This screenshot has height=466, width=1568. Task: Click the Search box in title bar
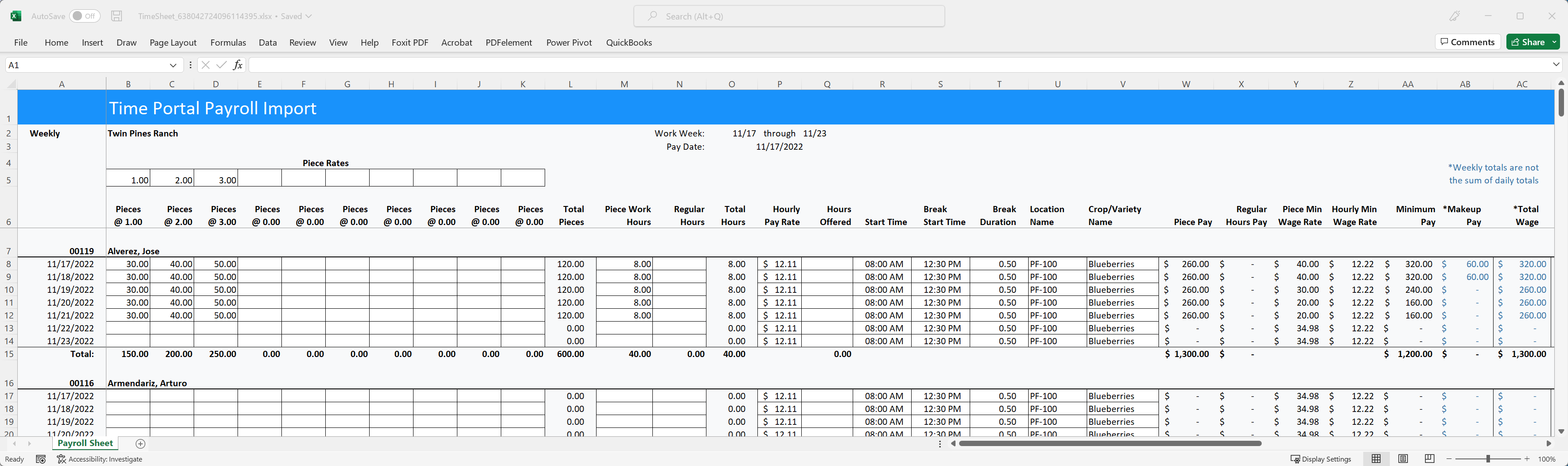point(789,16)
